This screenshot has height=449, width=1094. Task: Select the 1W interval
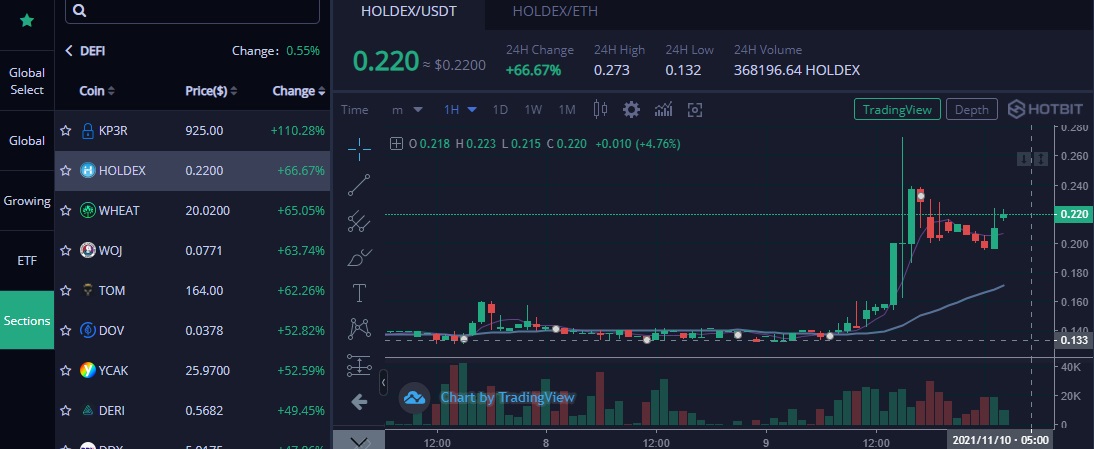click(x=533, y=109)
